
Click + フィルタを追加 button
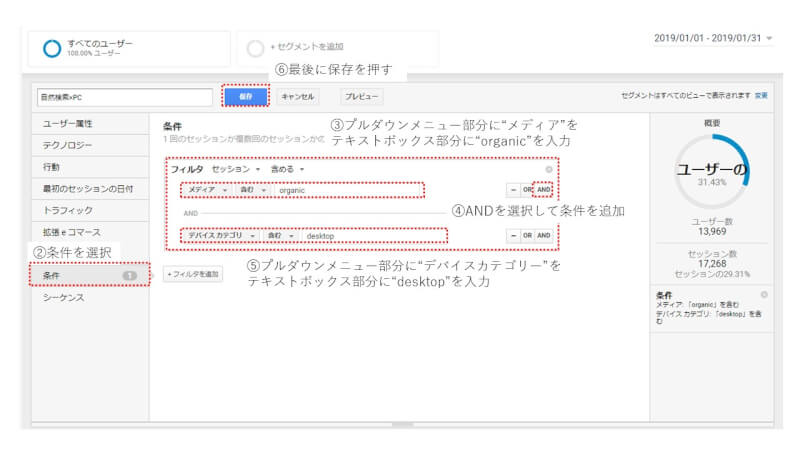(193, 274)
